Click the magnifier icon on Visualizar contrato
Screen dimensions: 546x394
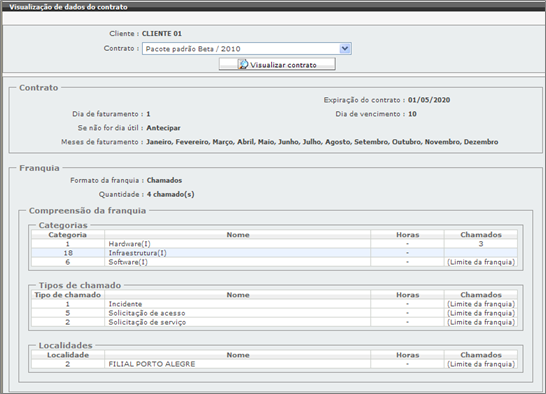[243, 64]
